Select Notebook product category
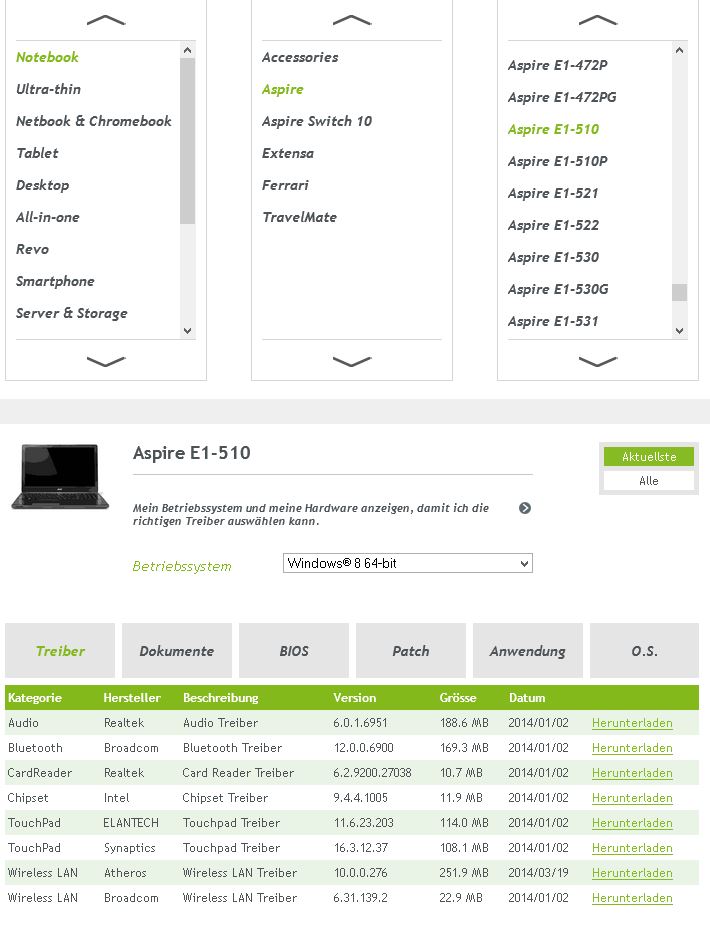This screenshot has height=926, width=710. (x=47, y=57)
